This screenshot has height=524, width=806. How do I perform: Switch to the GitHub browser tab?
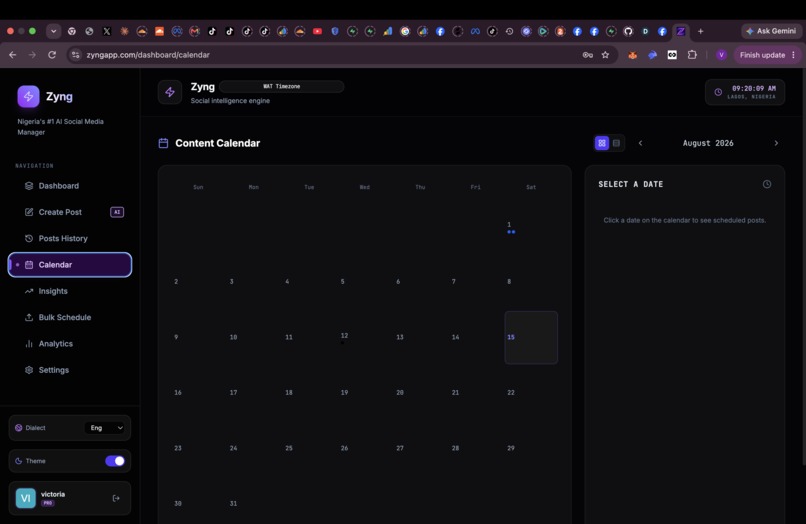[628, 31]
